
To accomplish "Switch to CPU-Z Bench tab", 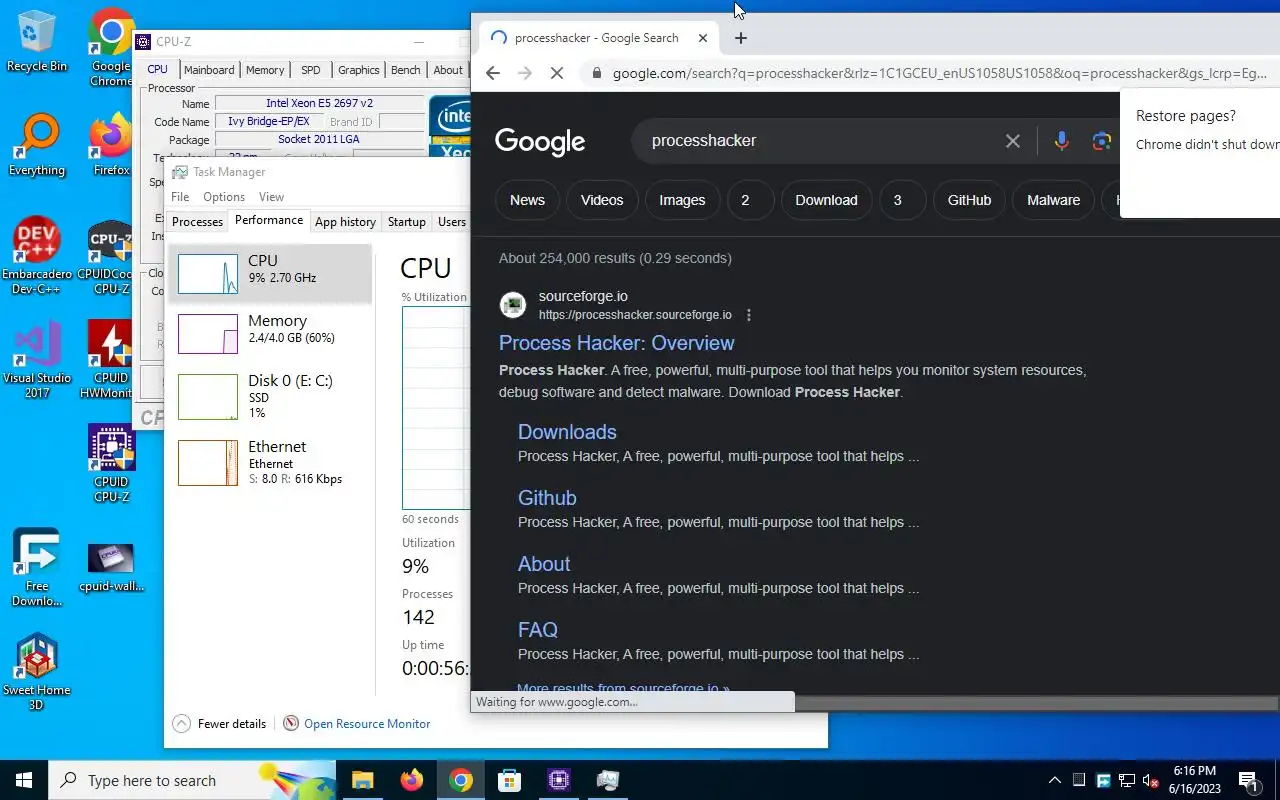I will [x=405, y=70].
